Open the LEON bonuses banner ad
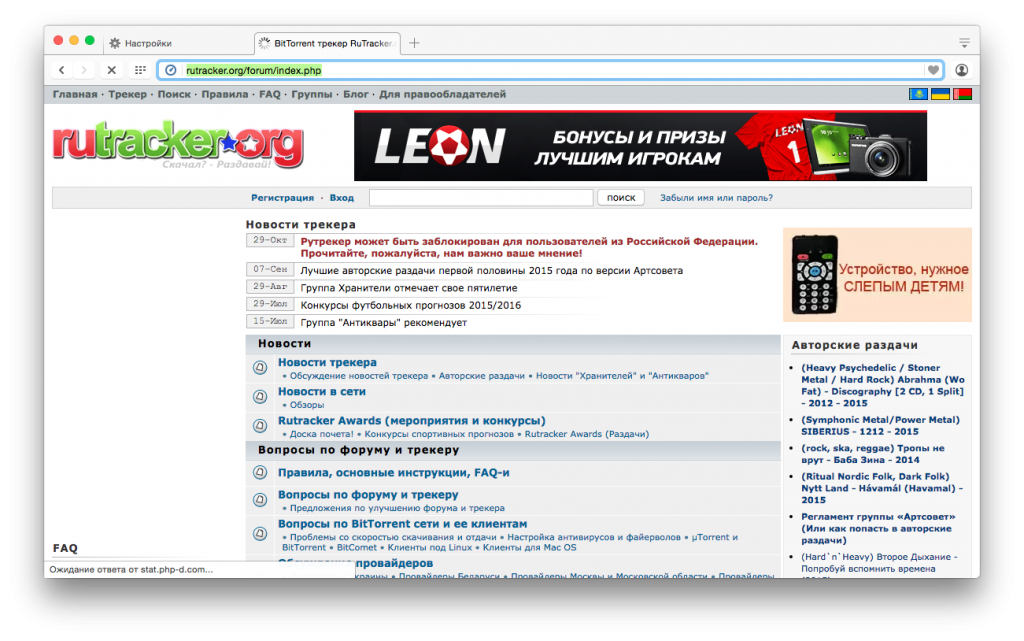This screenshot has height=641, width=1024. 641,146
